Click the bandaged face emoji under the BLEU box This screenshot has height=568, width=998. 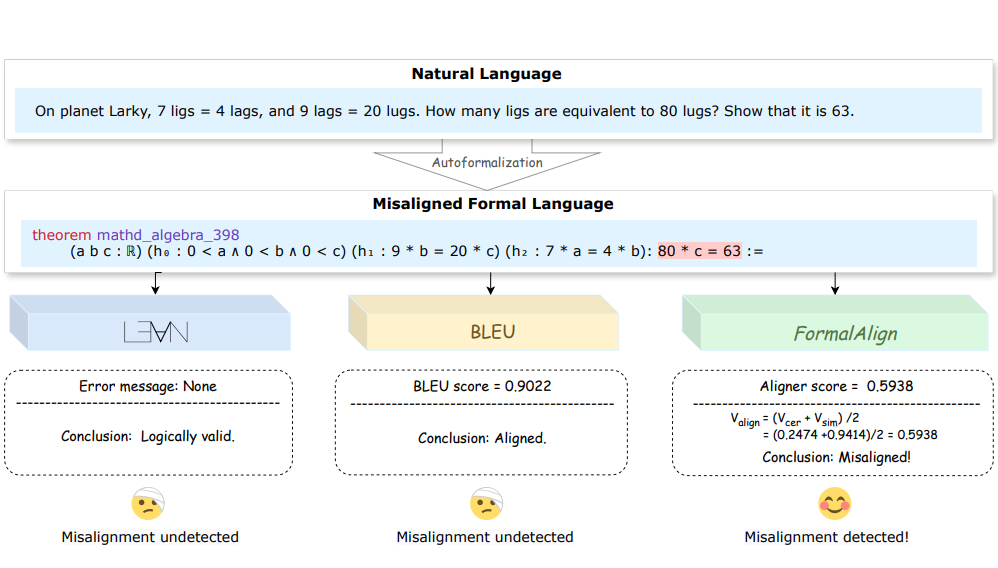coord(486,504)
